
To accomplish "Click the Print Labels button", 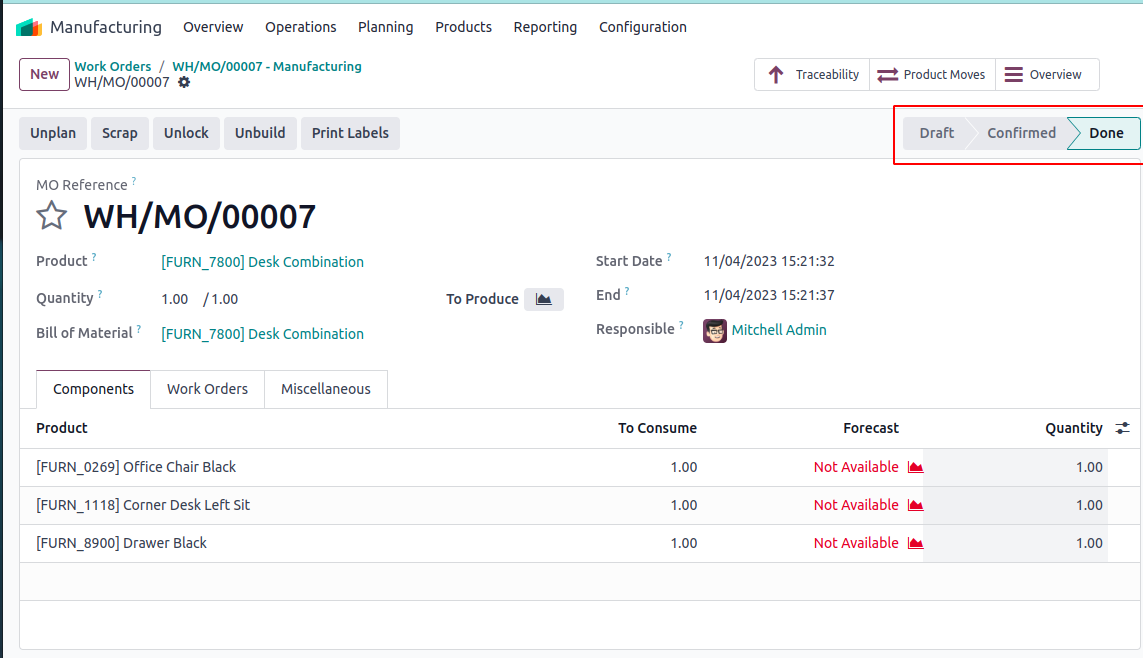I will 350,133.
